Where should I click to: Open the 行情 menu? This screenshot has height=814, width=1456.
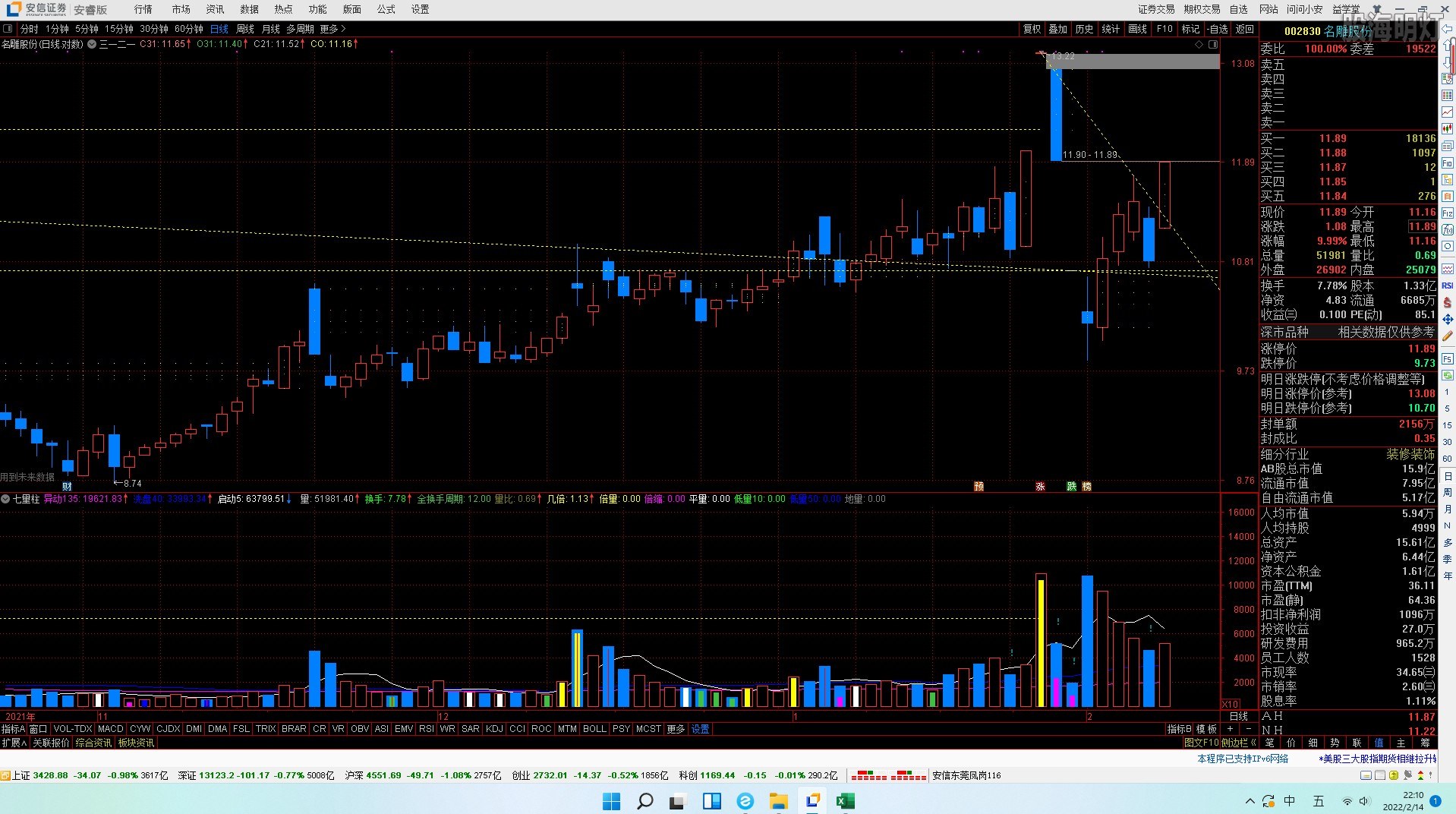(143, 9)
